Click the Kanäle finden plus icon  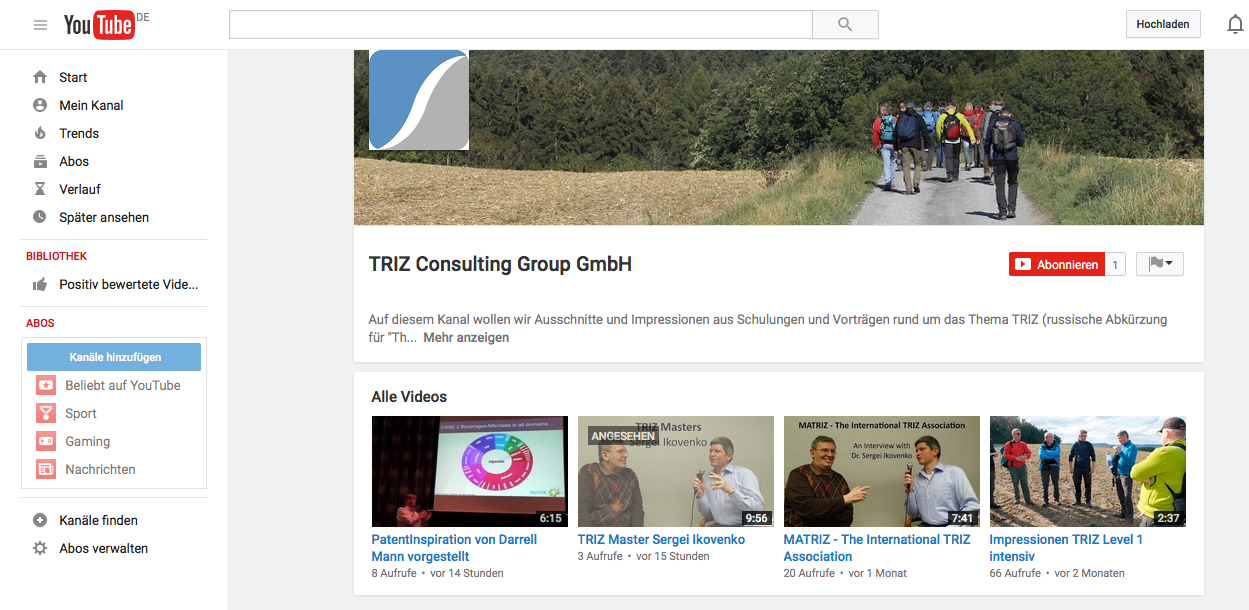40,520
